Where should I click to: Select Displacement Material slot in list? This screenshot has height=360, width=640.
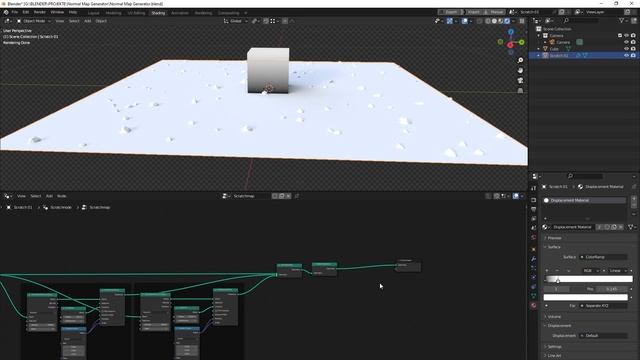coord(584,200)
